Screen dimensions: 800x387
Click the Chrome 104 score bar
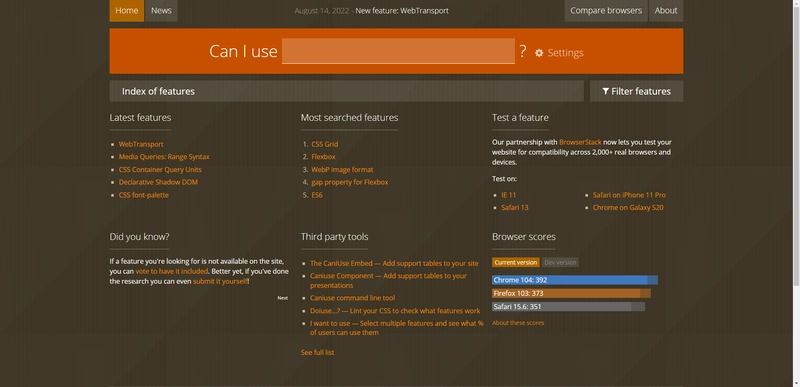(574, 280)
